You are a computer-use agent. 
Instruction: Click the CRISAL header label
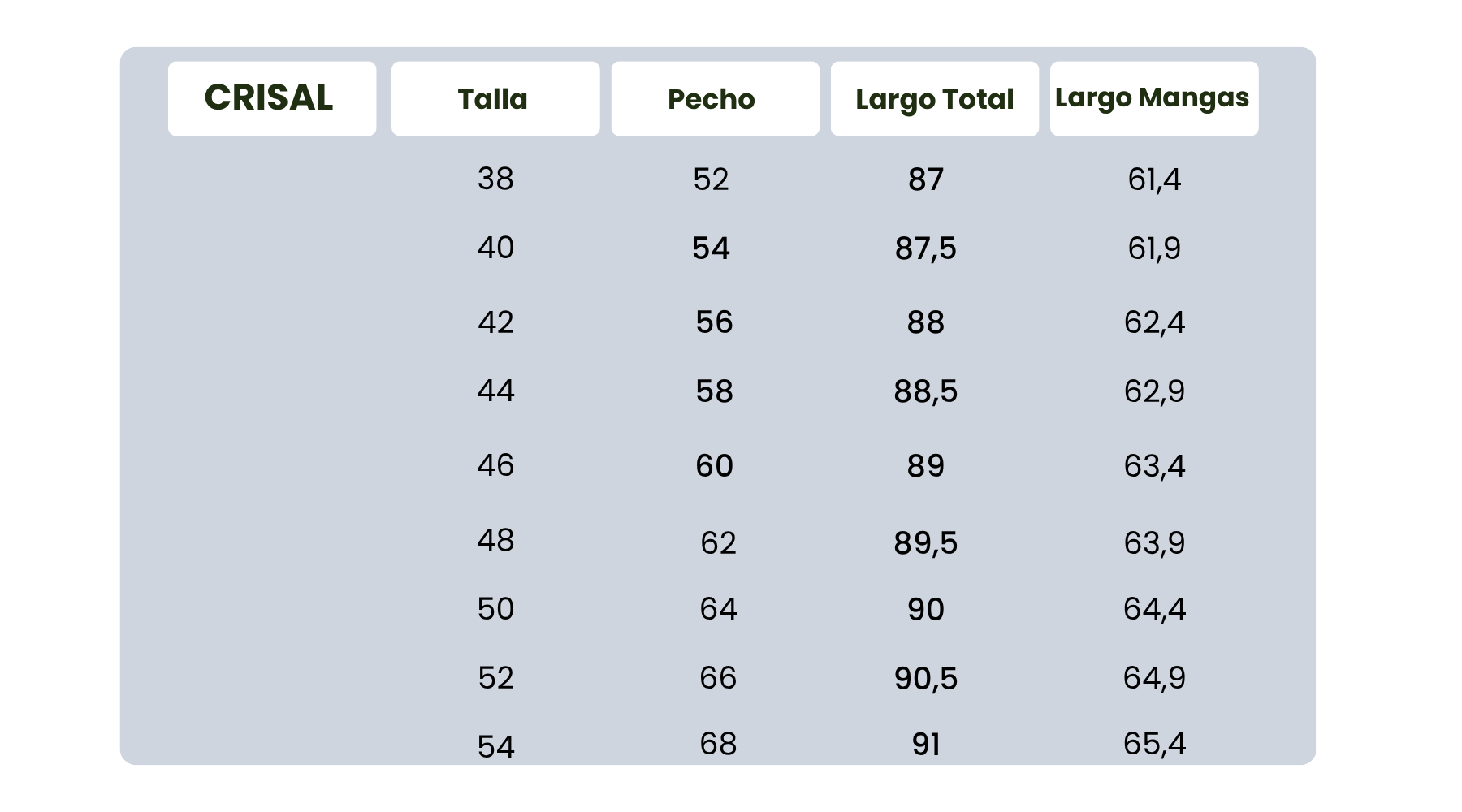pyautogui.click(x=270, y=98)
